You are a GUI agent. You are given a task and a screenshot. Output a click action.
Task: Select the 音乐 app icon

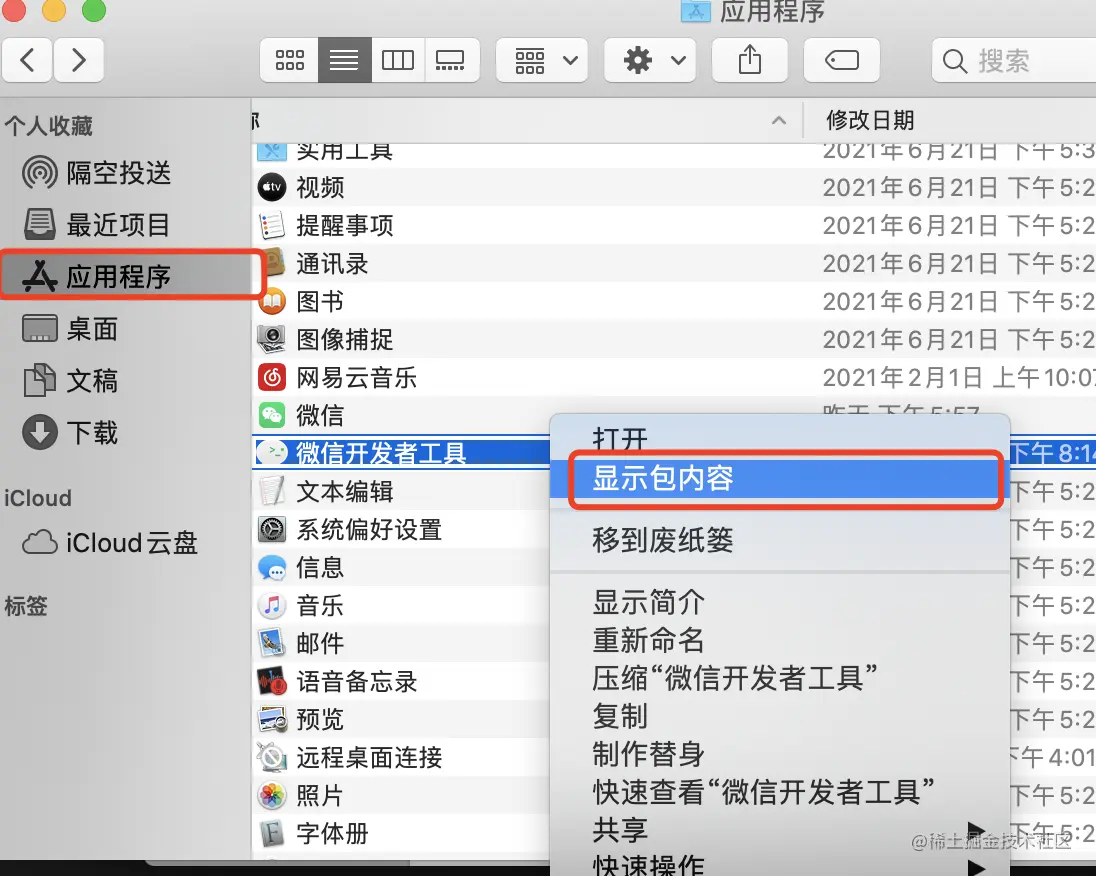tap(272, 605)
